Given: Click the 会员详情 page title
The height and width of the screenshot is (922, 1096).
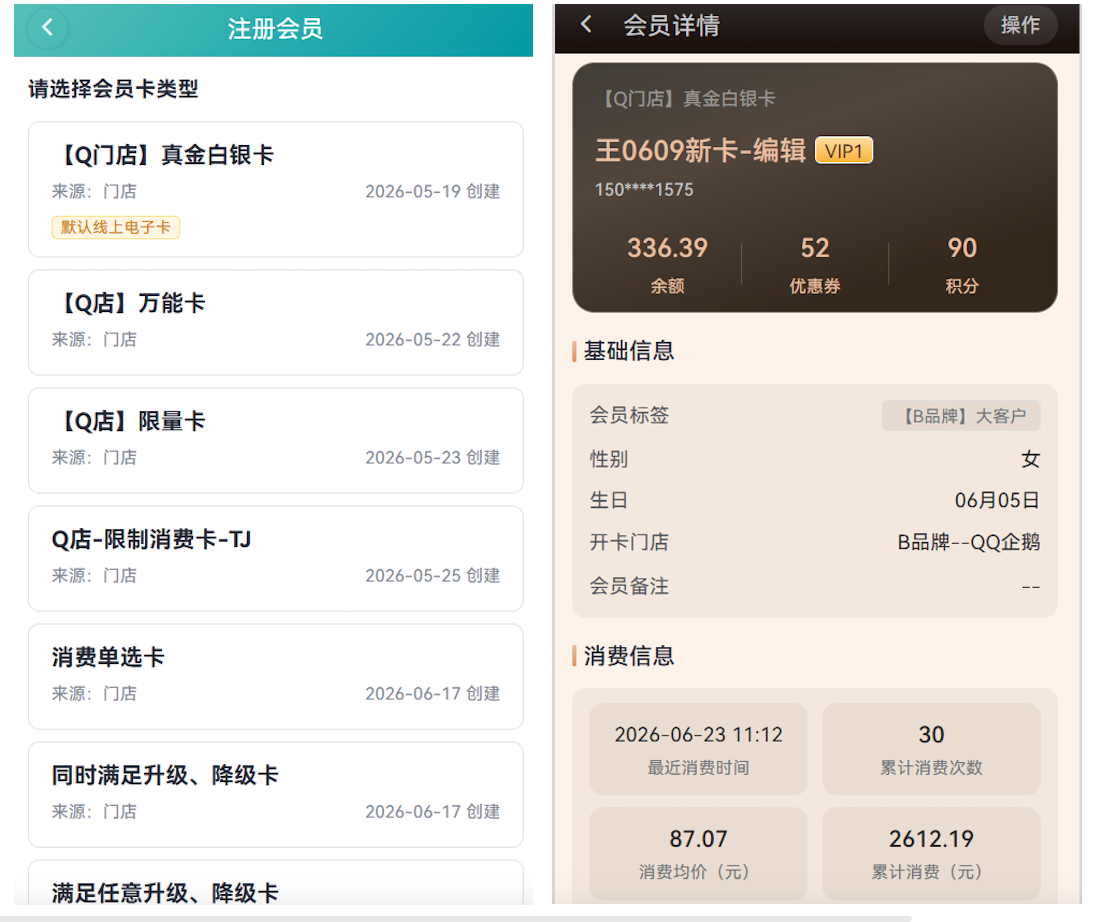Looking at the screenshot, I should (x=671, y=26).
